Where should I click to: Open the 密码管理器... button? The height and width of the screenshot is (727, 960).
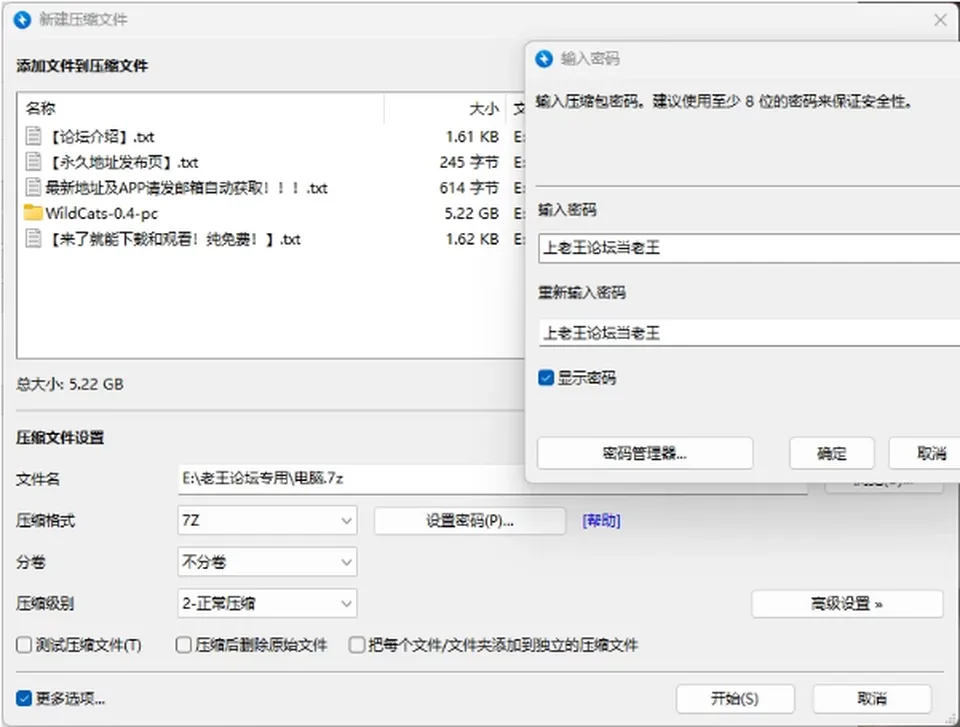tap(645, 453)
